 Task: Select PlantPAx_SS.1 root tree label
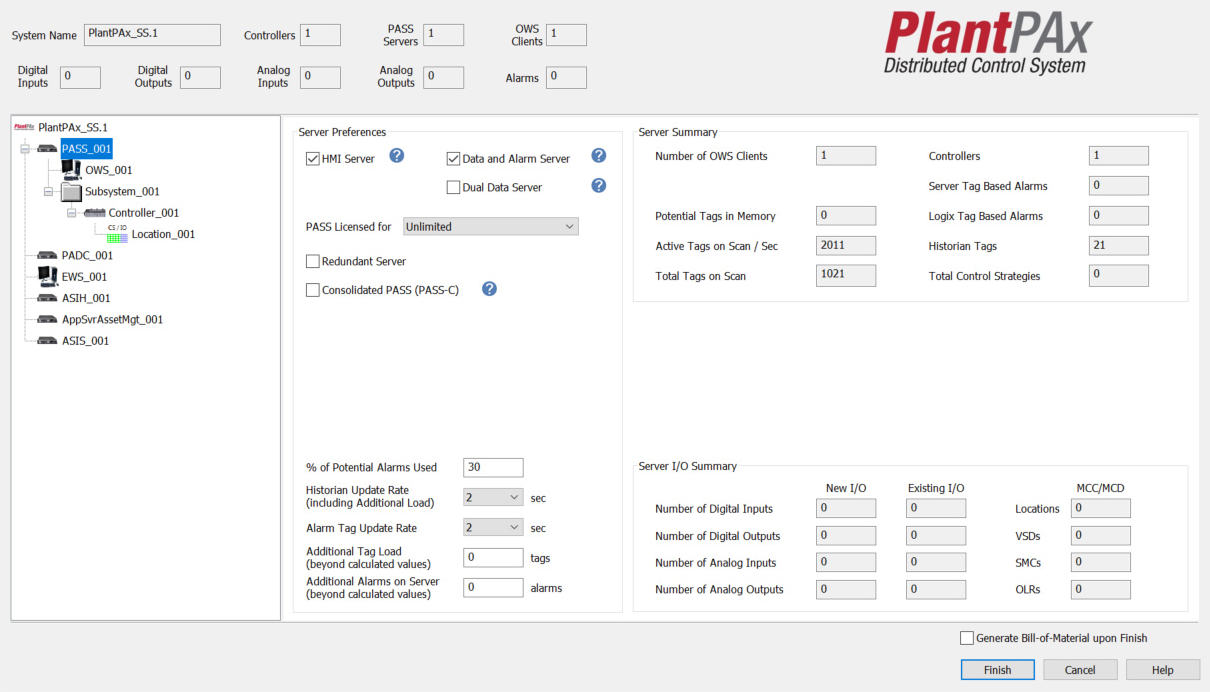pyautogui.click(x=73, y=128)
